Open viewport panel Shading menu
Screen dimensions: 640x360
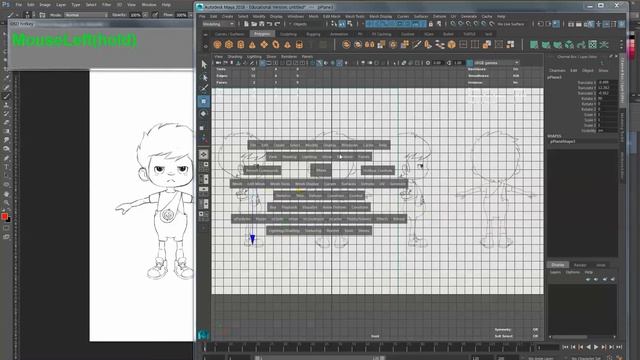[235, 57]
